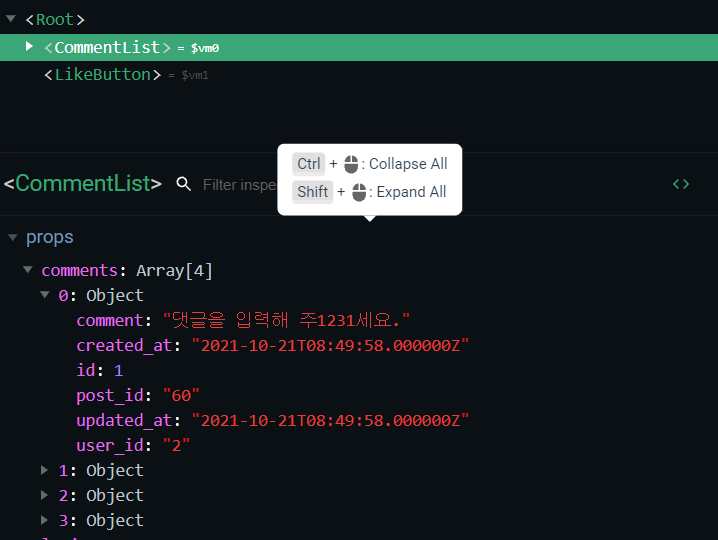Click the mouse icon beside Expand All
This screenshot has width=718, height=540.
coord(359,192)
